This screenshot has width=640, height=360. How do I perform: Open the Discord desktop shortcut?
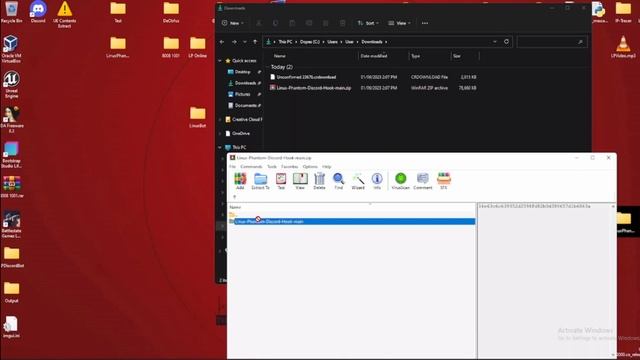(38, 12)
